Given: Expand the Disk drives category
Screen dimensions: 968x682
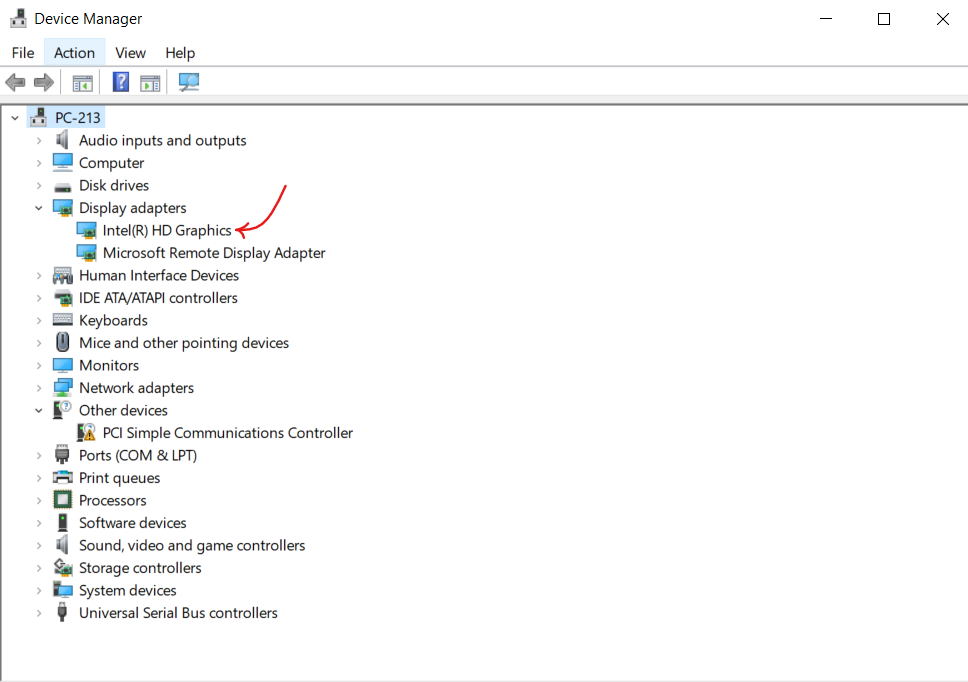Looking at the screenshot, I should click(39, 185).
